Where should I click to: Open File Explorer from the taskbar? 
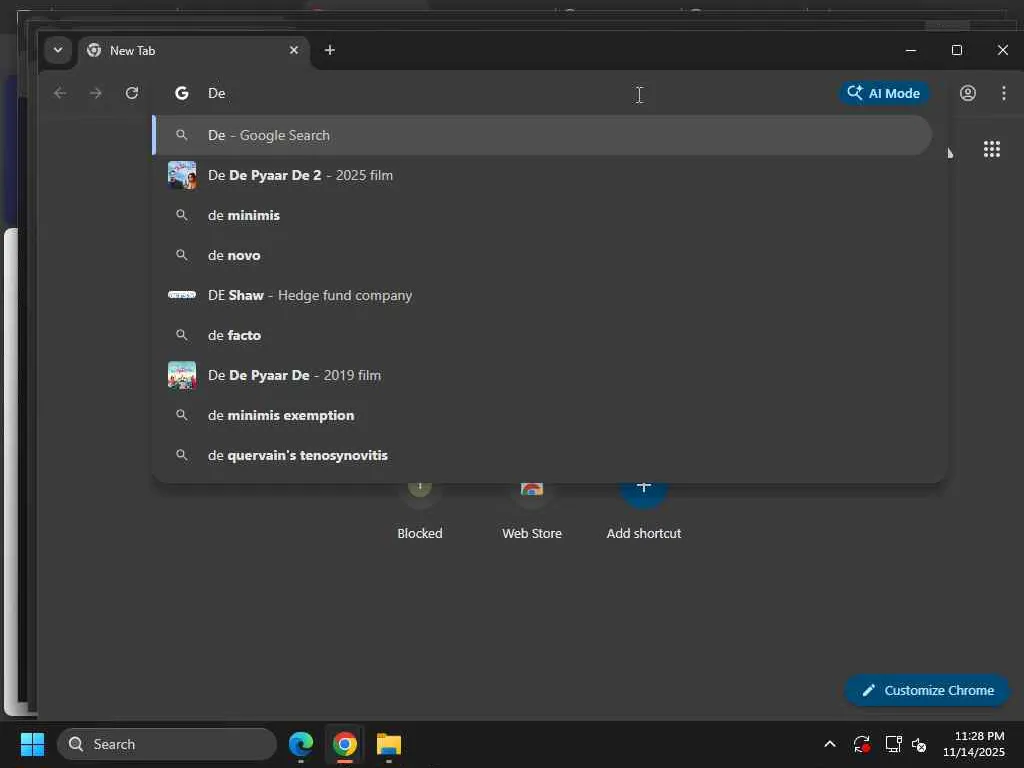click(x=389, y=744)
